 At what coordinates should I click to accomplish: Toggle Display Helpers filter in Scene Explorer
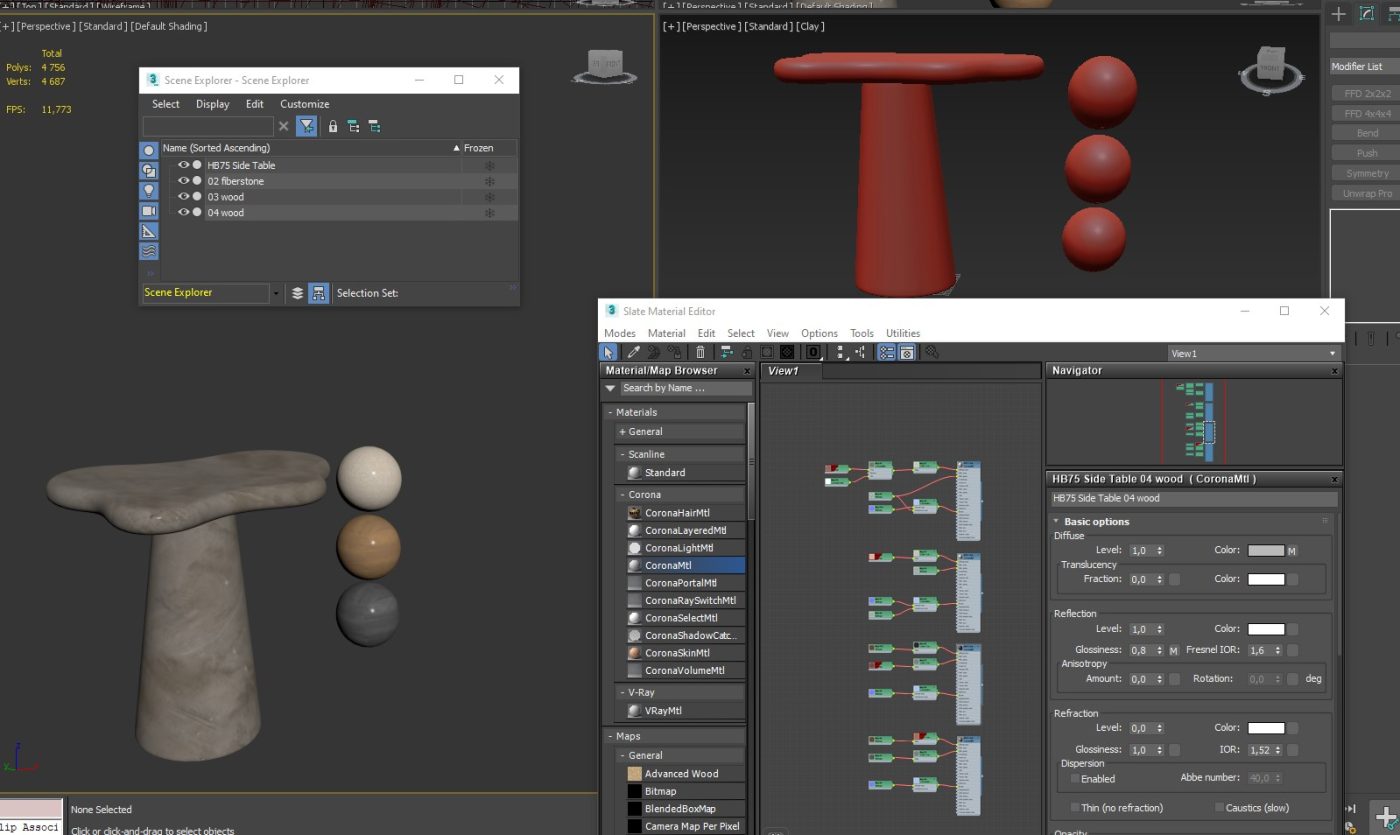(x=149, y=231)
